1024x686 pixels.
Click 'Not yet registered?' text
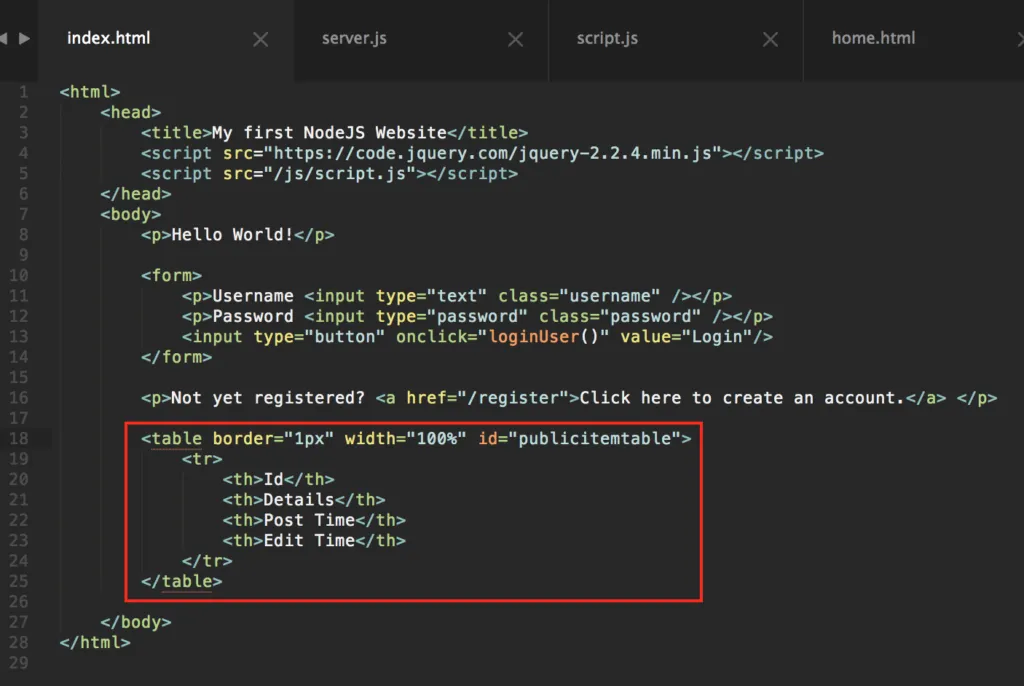(x=268, y=398)
